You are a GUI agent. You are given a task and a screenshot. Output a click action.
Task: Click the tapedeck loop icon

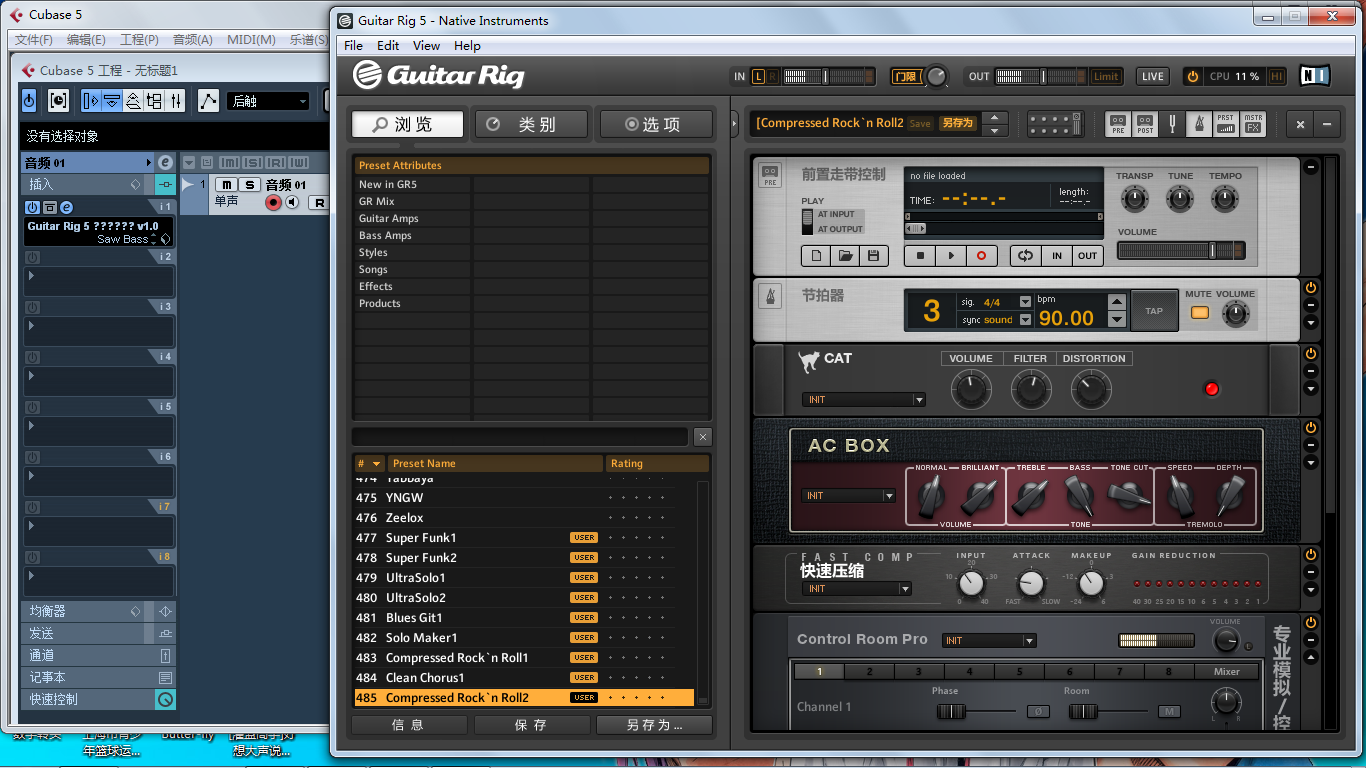[x=1025, y=256]
